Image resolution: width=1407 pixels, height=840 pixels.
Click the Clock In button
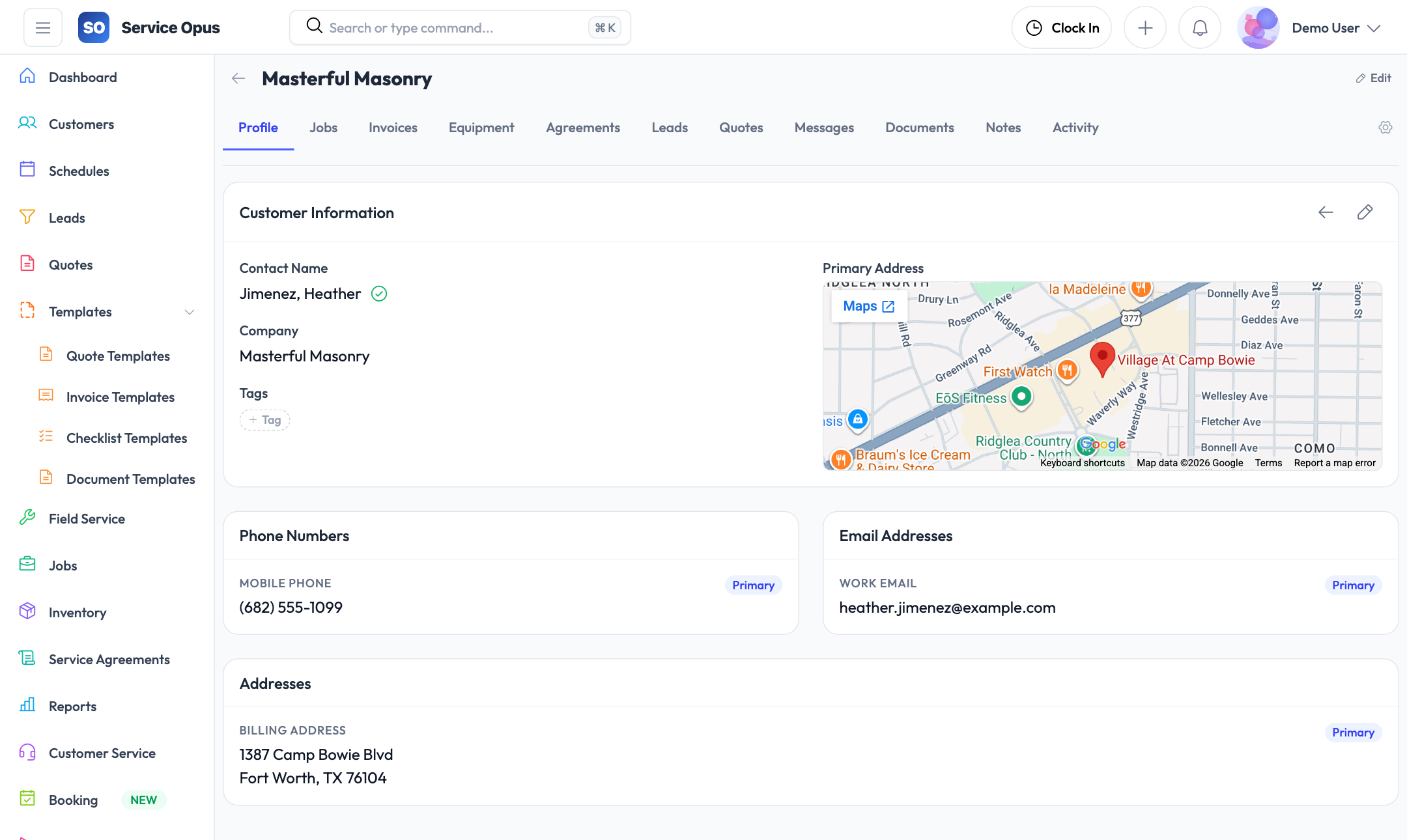(1061, 27)
